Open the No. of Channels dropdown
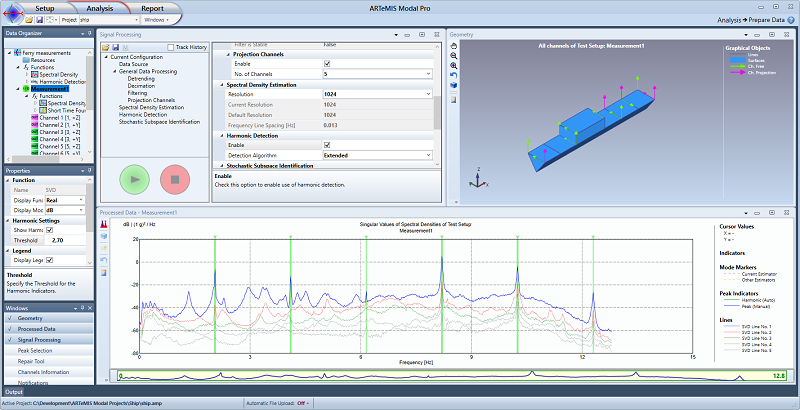 [x=429, y=74]
